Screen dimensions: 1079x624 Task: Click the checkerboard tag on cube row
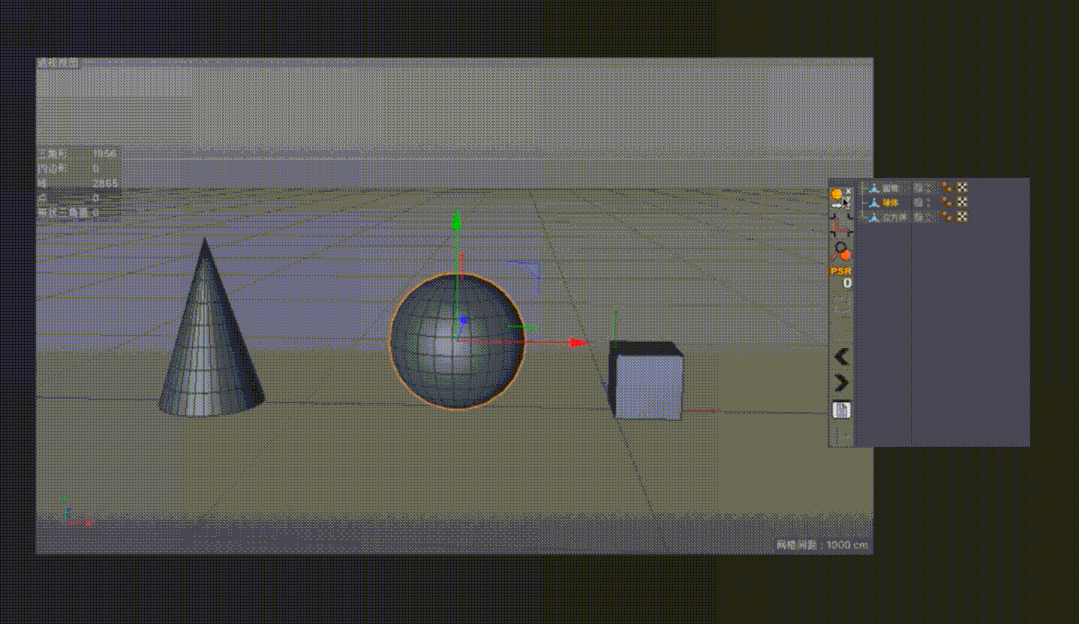pos(962,217)
